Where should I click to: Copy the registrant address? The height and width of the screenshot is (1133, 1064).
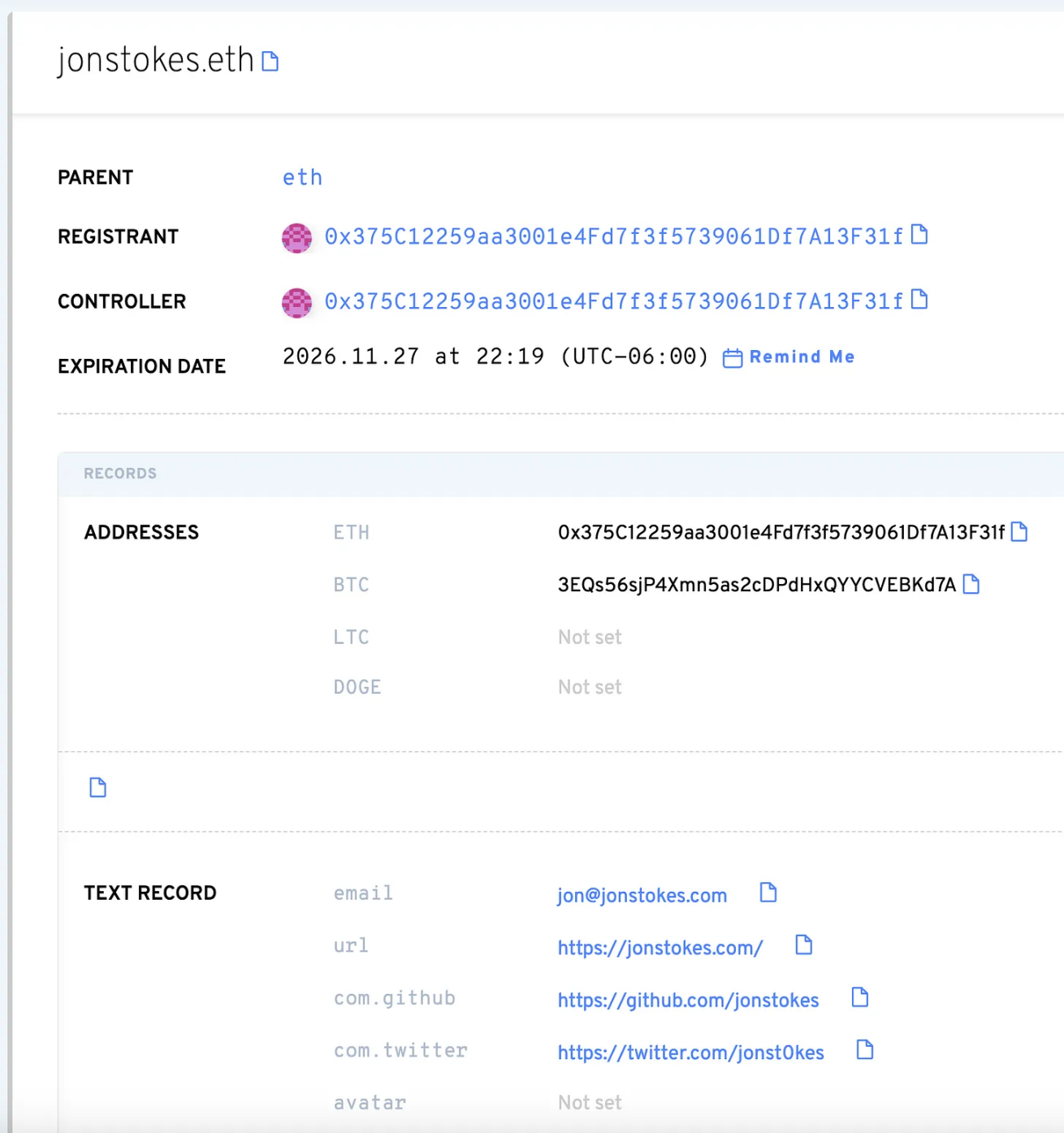coord(919,235)
